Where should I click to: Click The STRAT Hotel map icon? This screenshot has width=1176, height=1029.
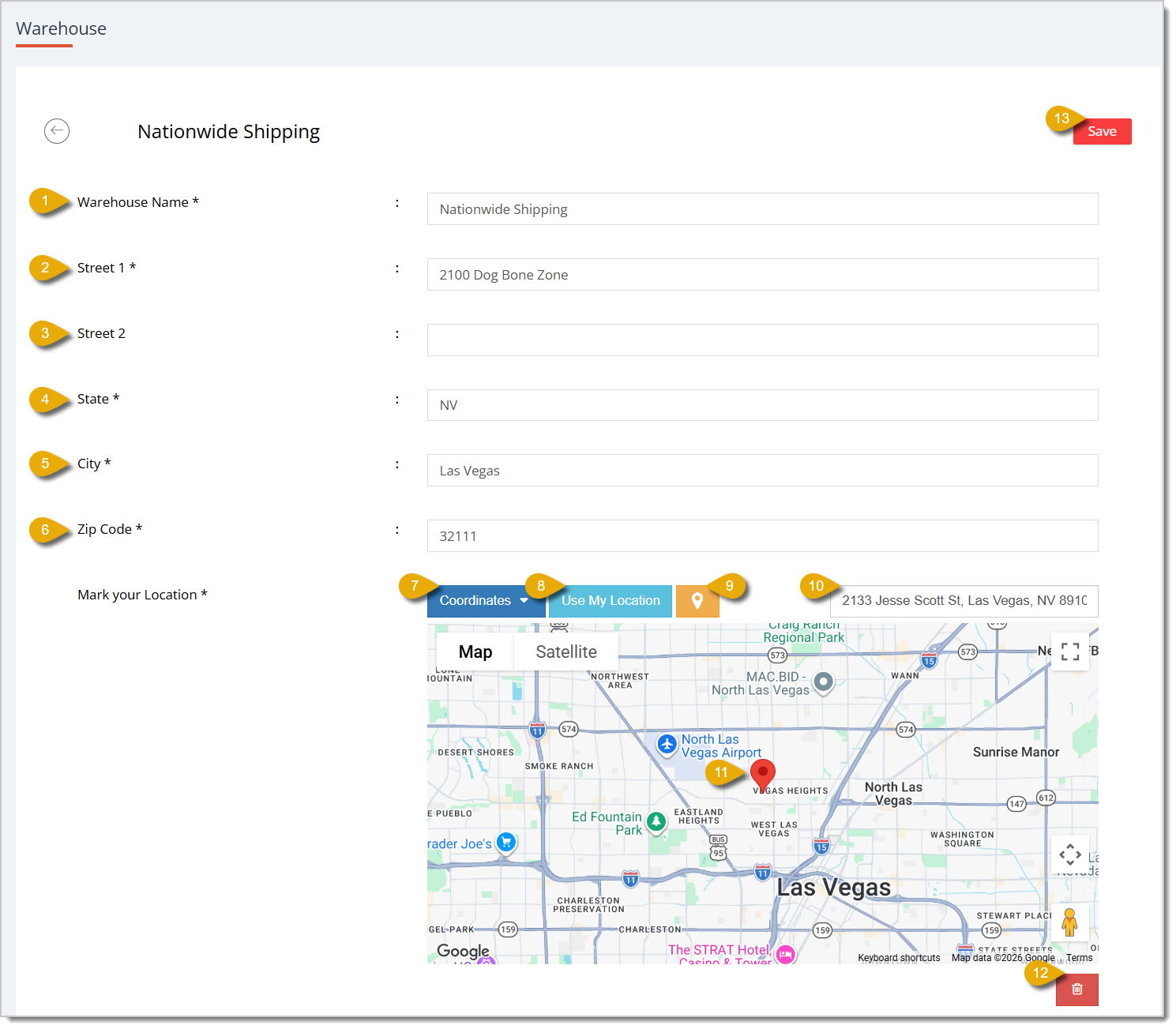(x=785, y=954)
